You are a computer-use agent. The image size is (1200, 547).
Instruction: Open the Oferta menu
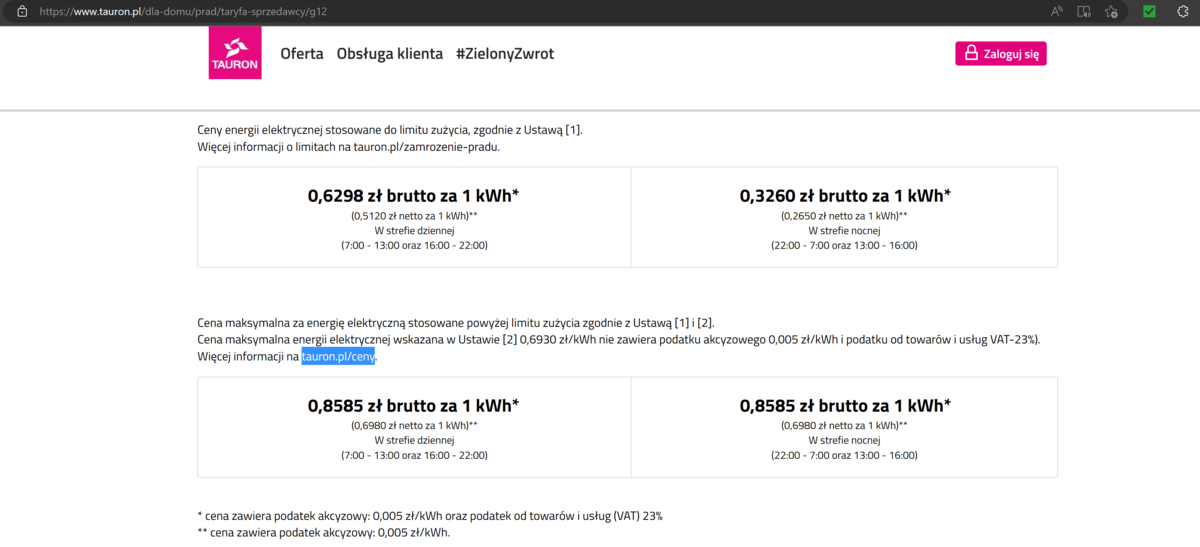[302, 54]
